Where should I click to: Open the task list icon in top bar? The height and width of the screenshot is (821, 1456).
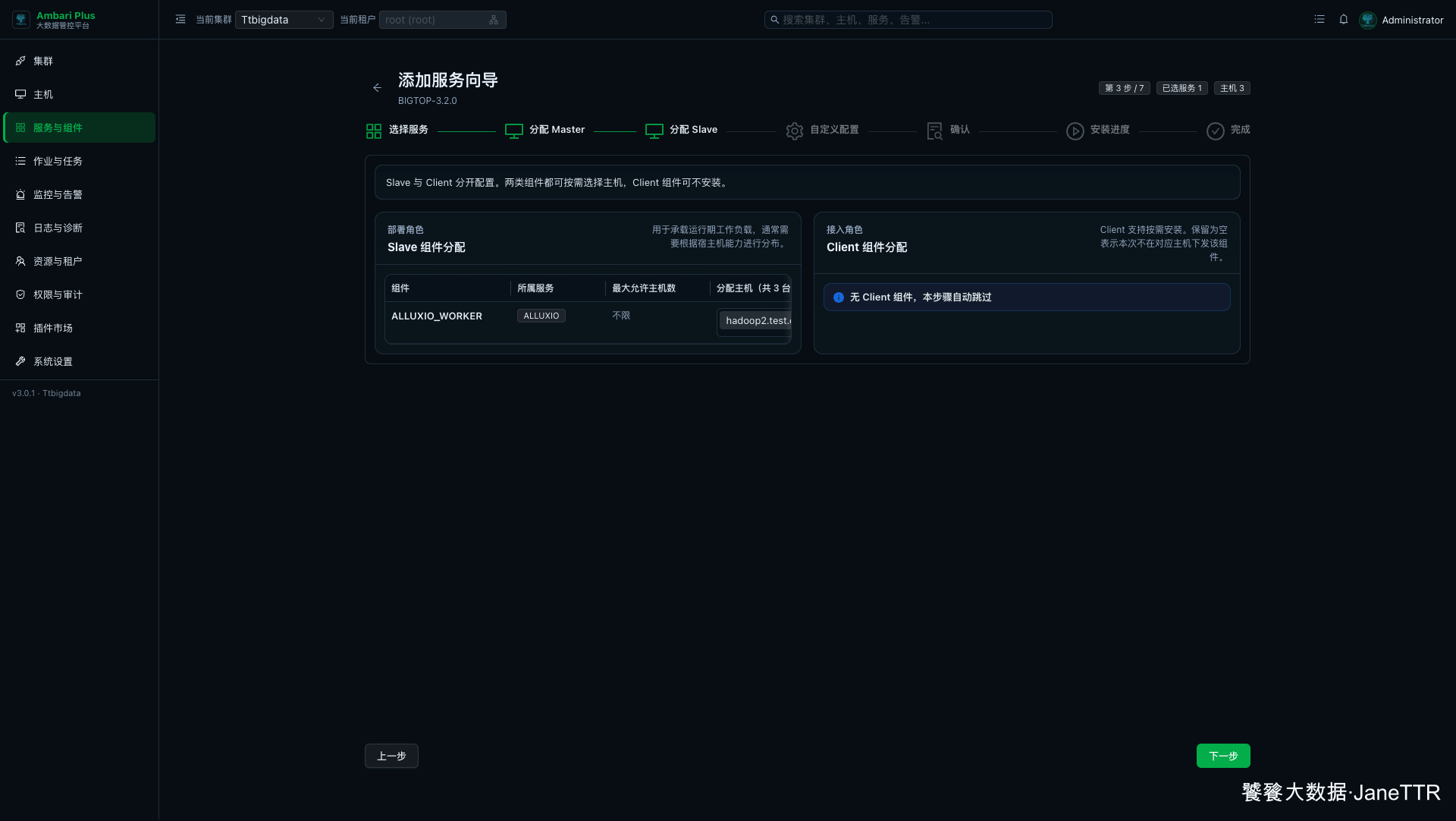tap(1319, 20)
